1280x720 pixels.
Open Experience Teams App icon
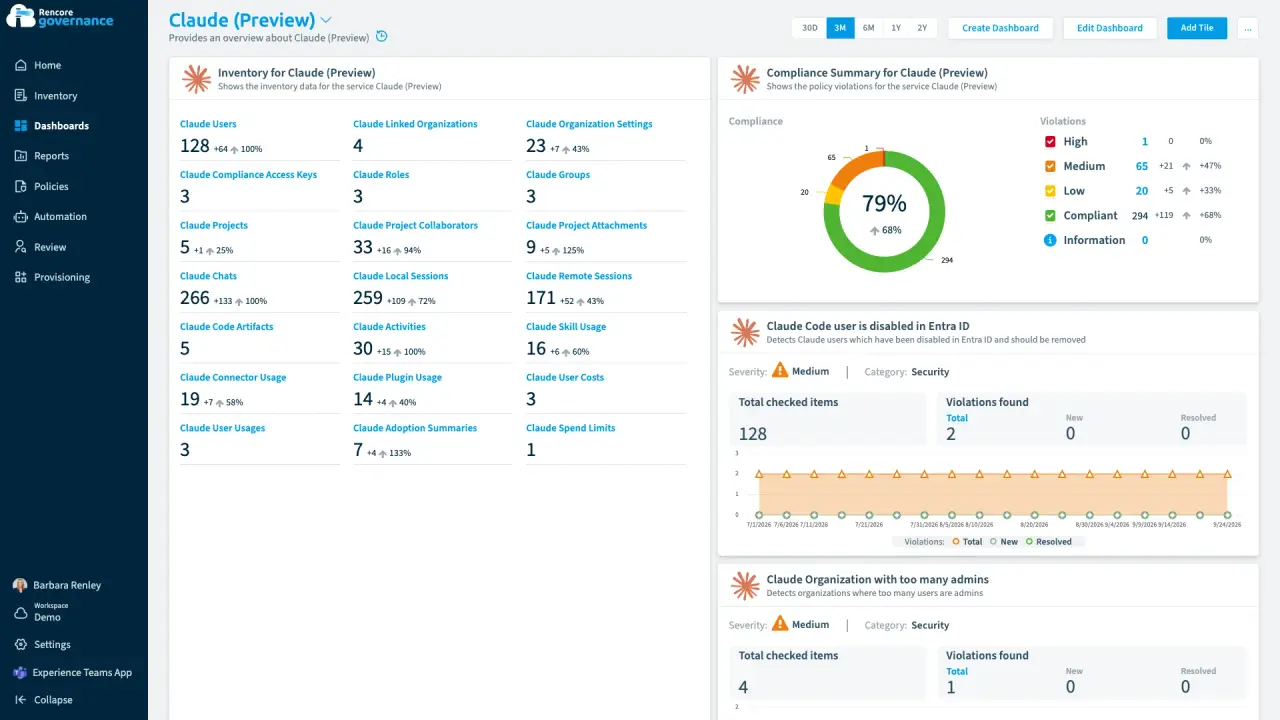click(x=20, y=673)
